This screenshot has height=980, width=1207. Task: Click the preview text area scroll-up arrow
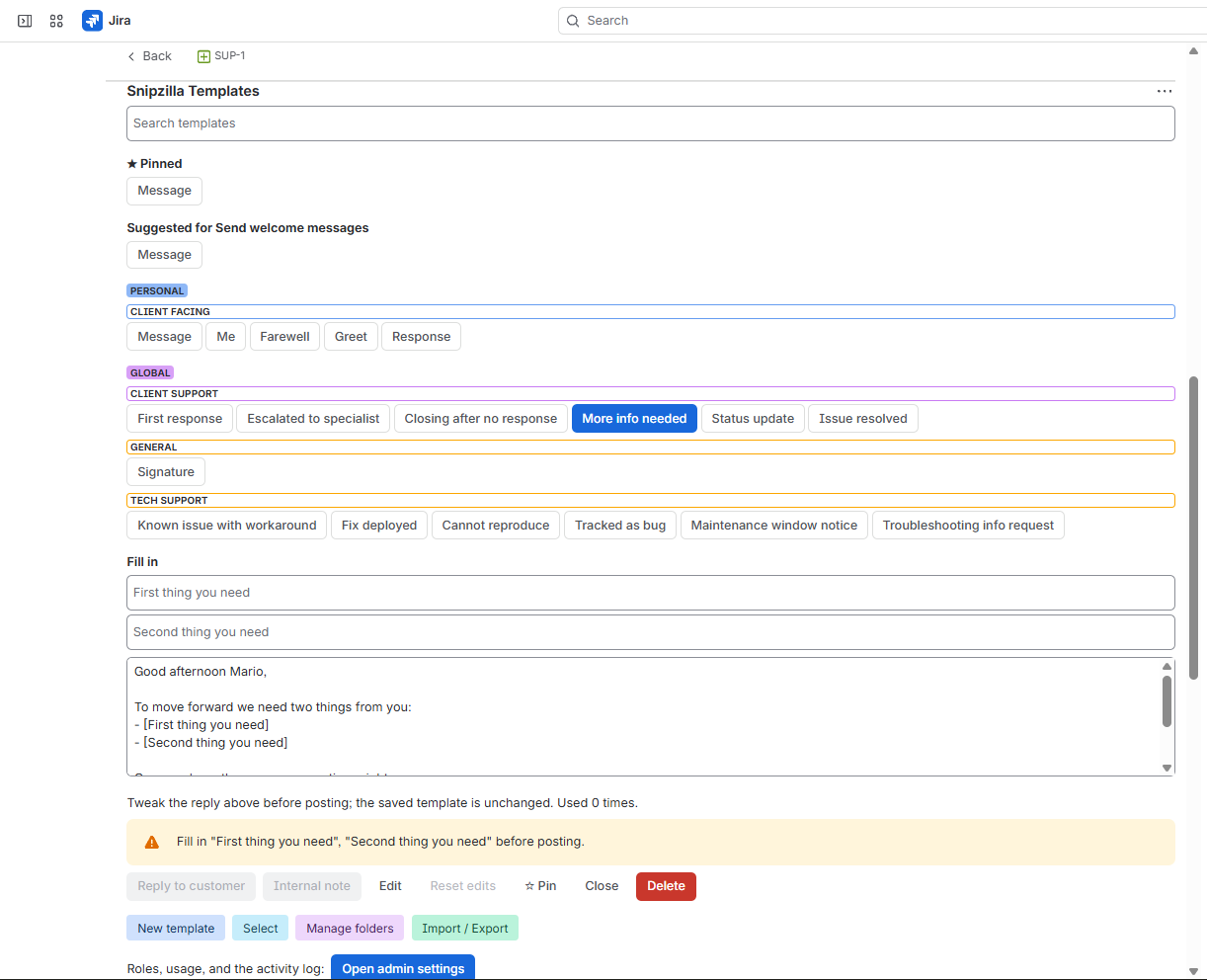click(1167, 666)
